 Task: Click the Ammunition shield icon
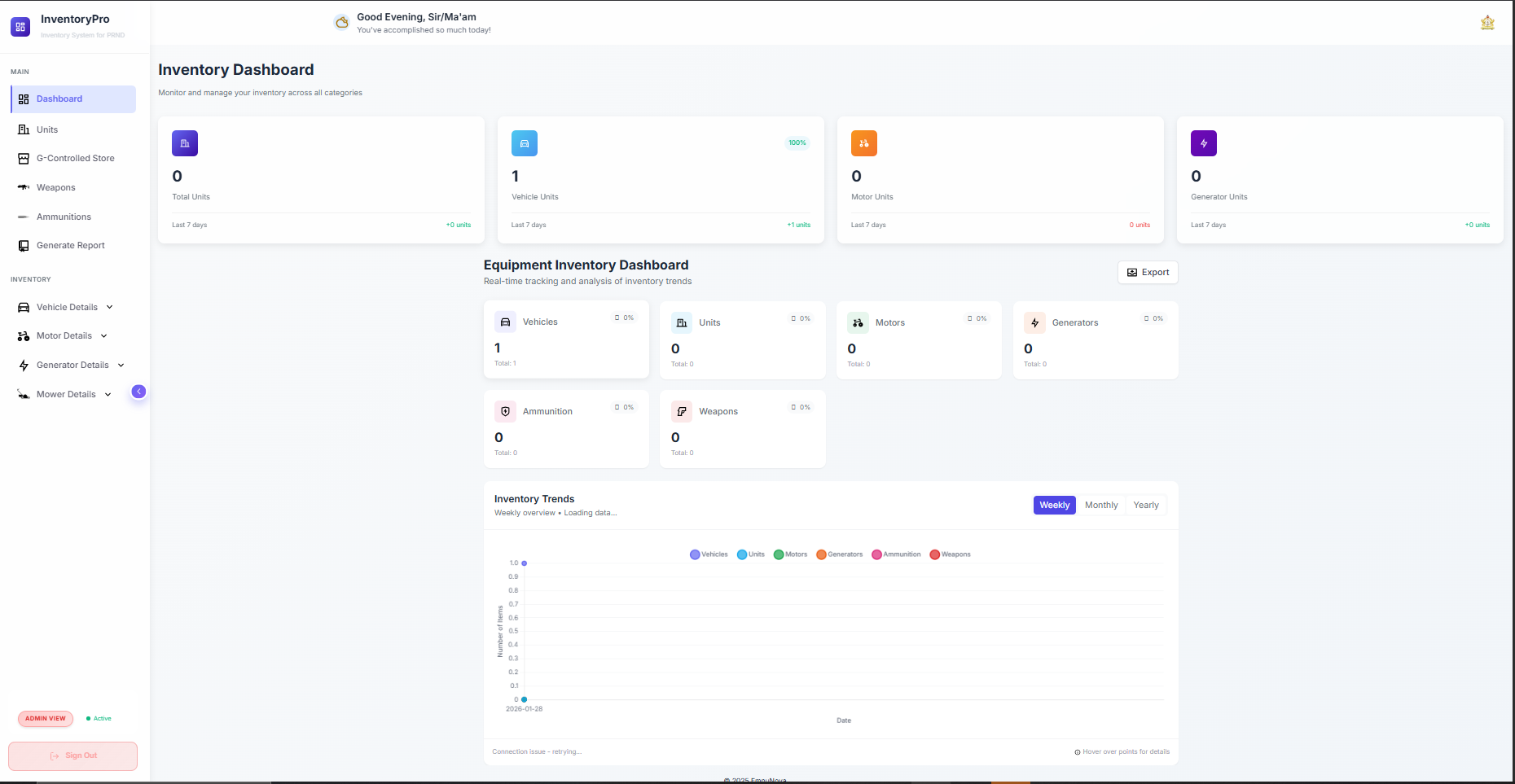pos(506,412)
